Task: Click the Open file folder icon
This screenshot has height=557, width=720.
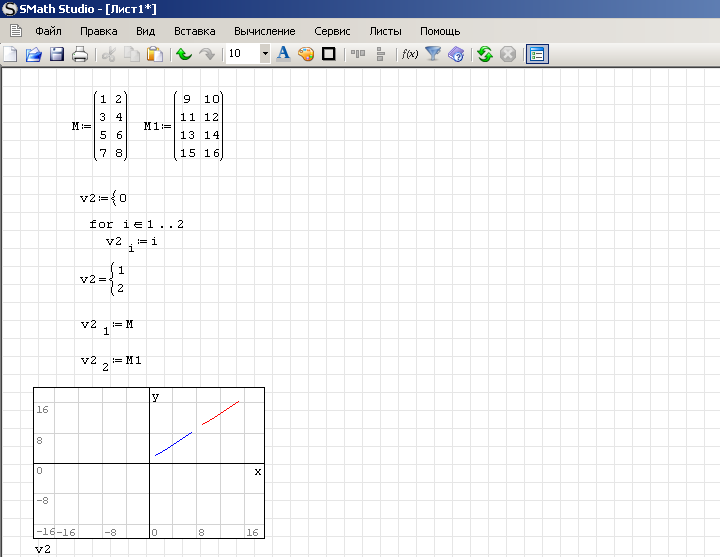Action: pos(34,54)
